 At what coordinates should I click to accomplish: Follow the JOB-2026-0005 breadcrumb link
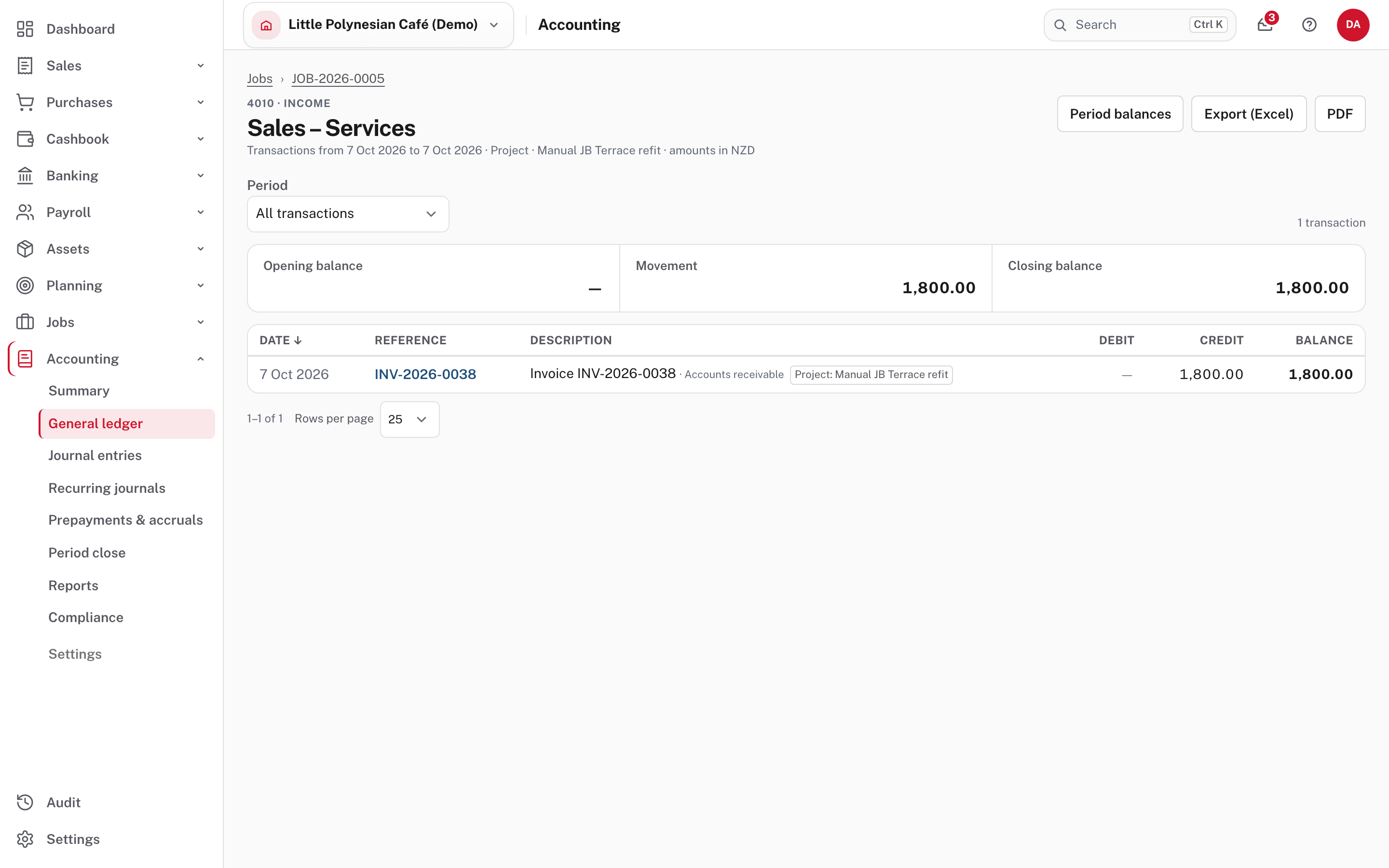tap(338, 79)
